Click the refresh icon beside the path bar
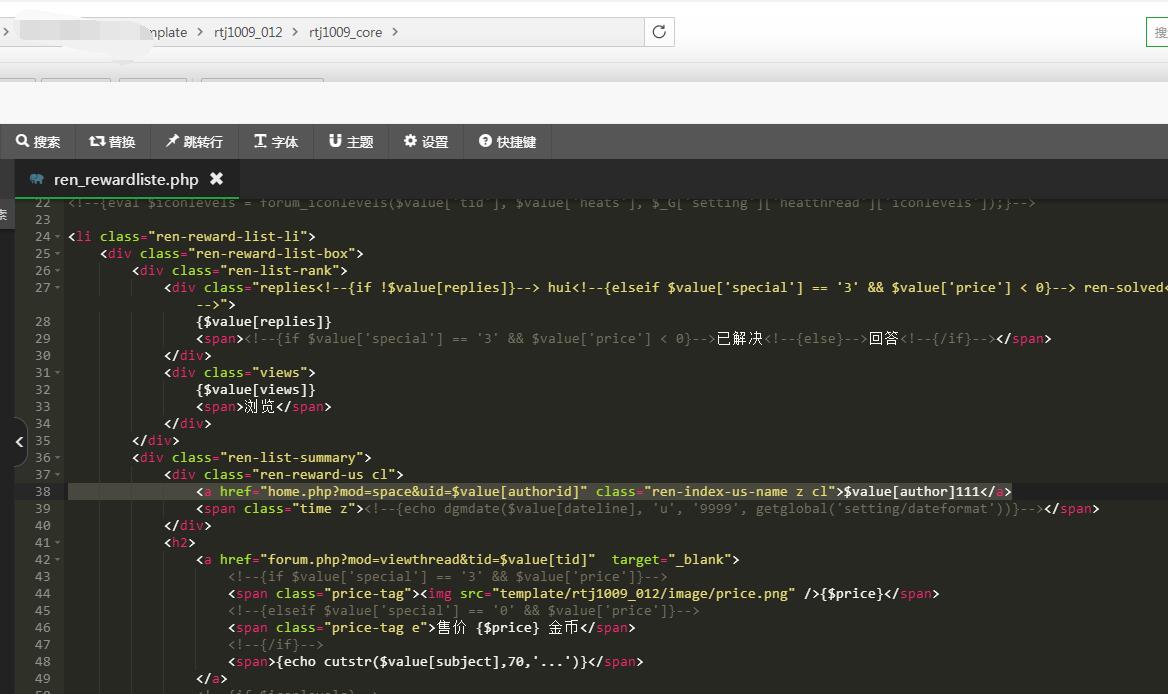 click(659, 32)
